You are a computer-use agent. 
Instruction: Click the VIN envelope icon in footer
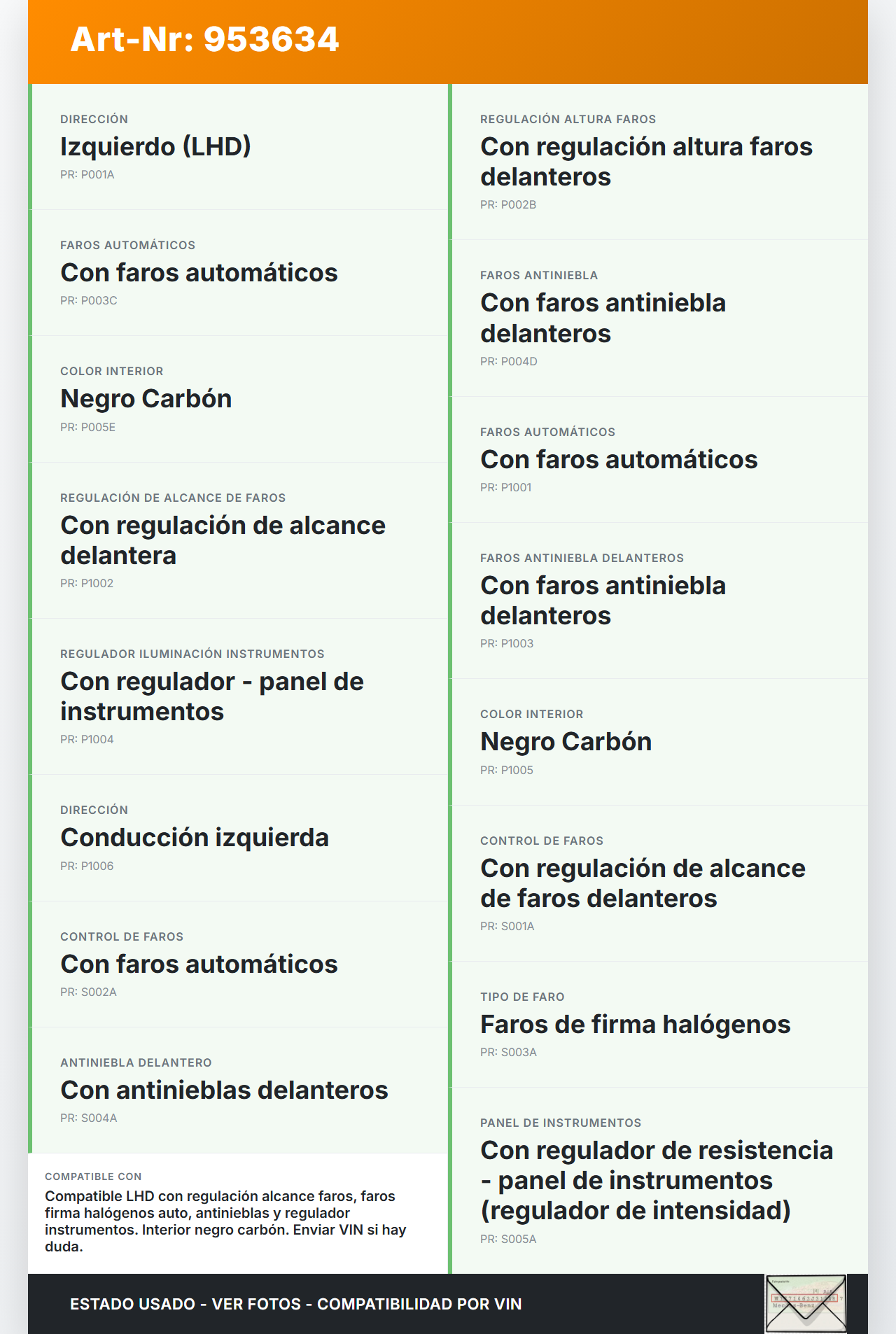806,1303
